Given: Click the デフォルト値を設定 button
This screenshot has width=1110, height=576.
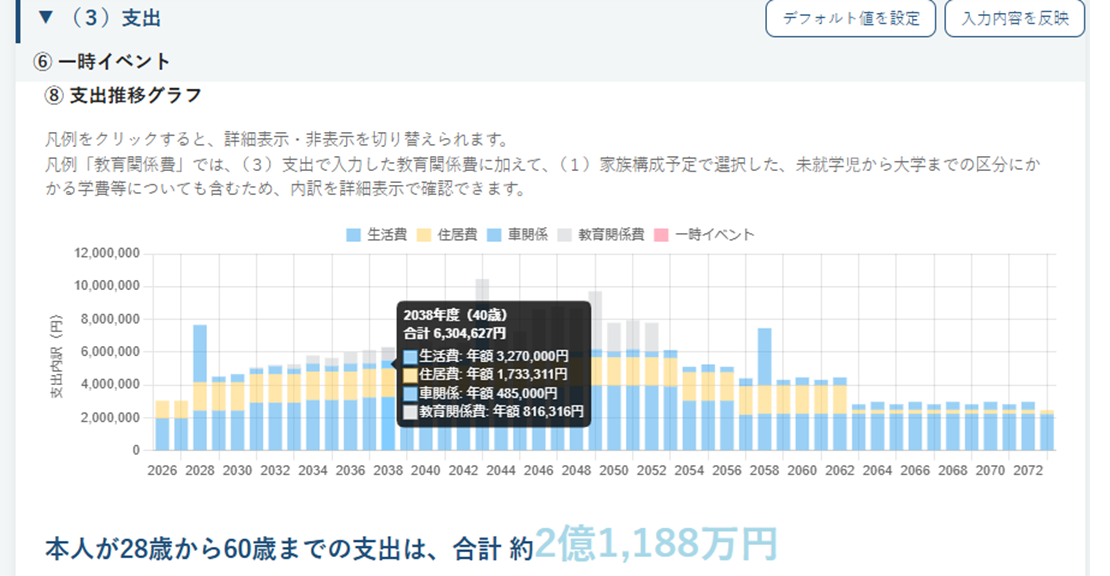Looking at the screenshot, I should 850,18.
